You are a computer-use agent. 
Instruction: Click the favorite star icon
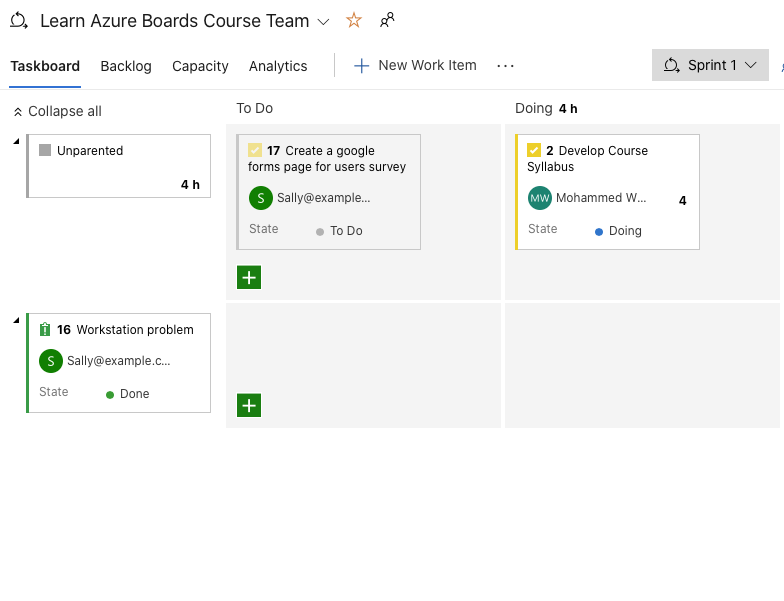[x=353, y=20]
